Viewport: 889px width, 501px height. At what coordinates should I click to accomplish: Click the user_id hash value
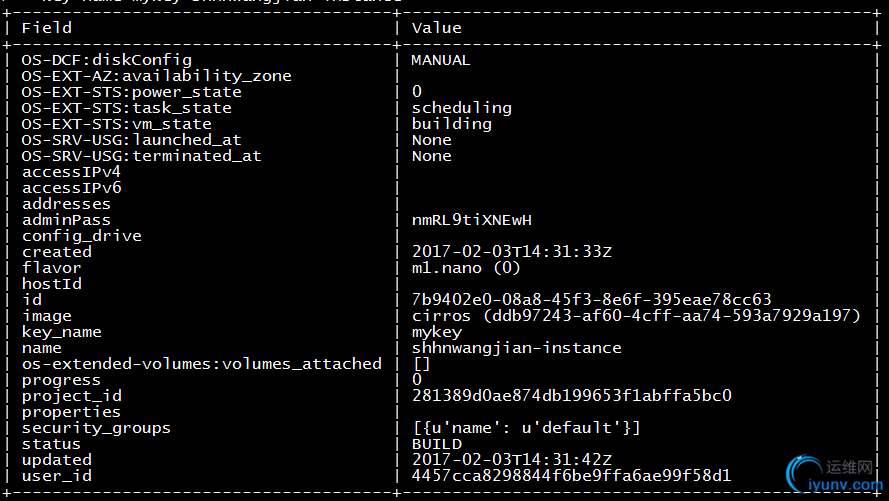click(572, 475)
